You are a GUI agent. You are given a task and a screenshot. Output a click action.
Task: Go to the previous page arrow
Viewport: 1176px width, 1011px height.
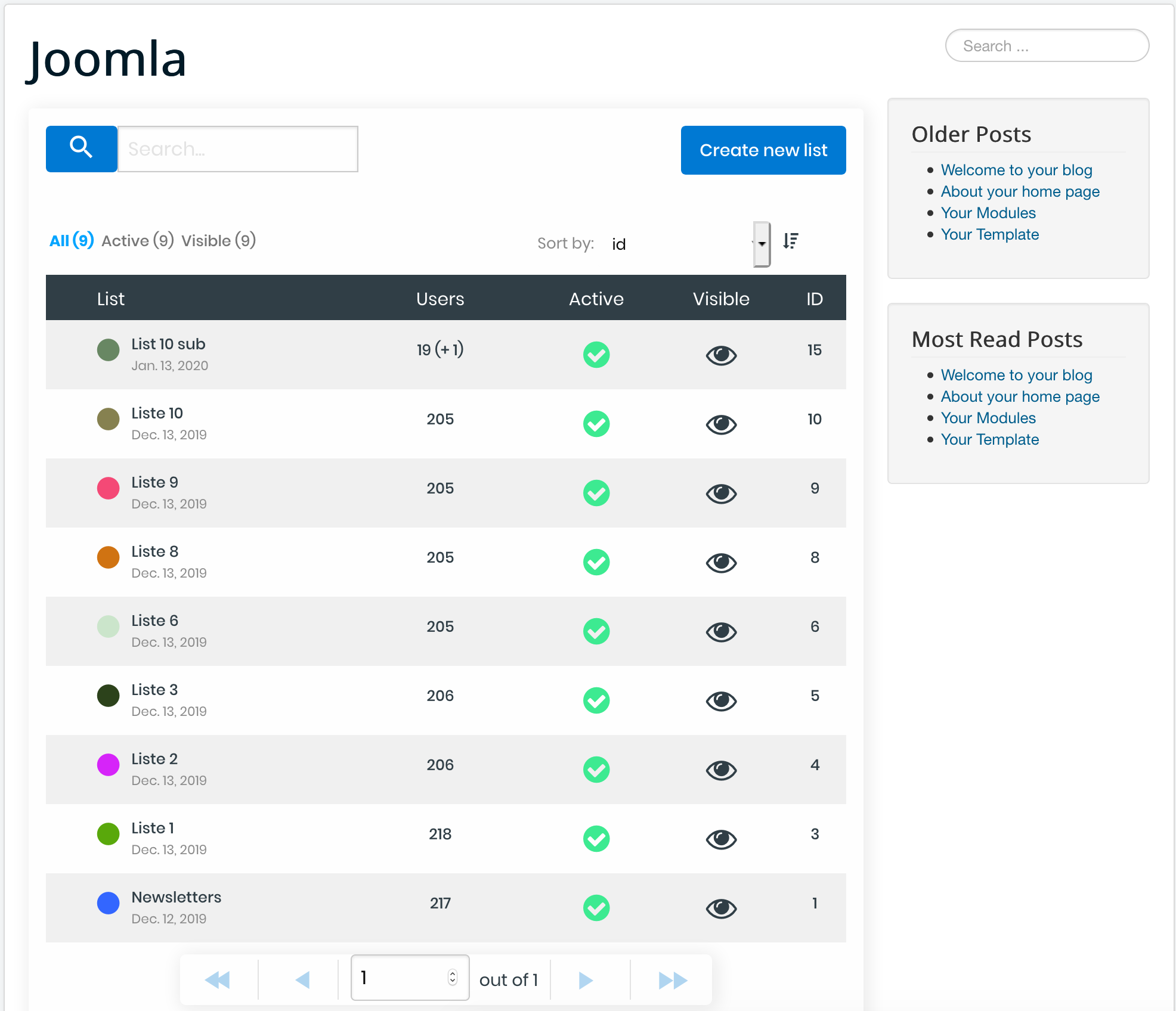click(x=302, y=980)
